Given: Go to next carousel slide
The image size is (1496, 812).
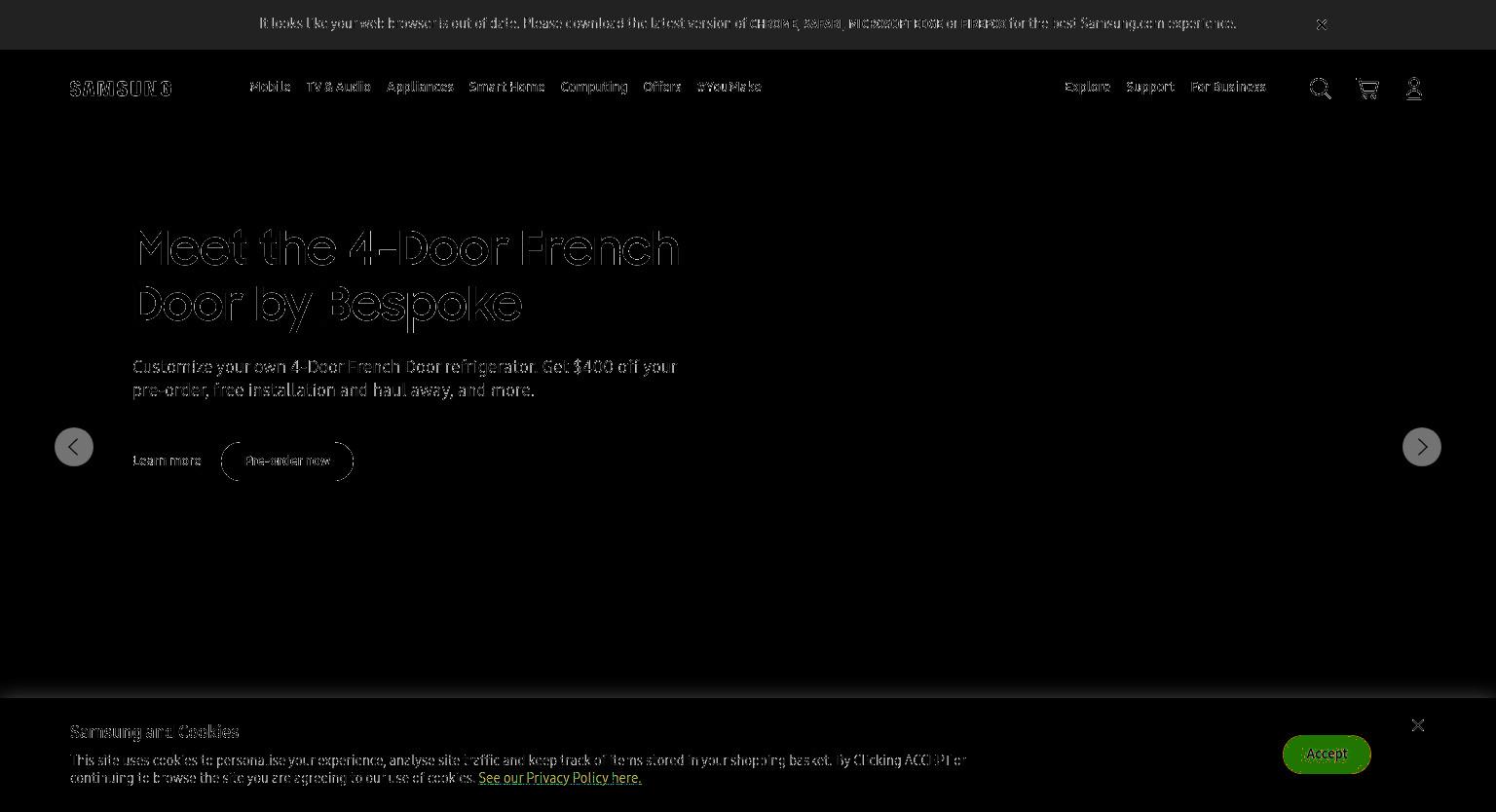Looking at the screenshot, I should point(1422,447).
